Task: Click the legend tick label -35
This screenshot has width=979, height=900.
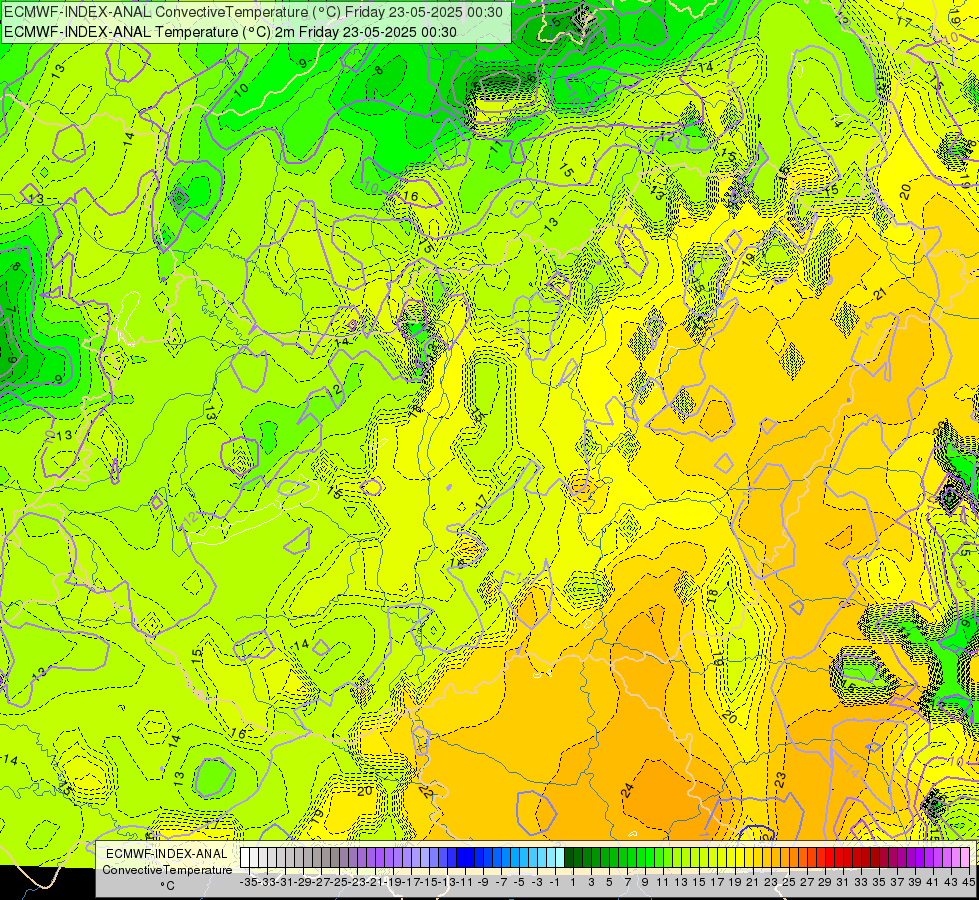Action: point(249,882)
